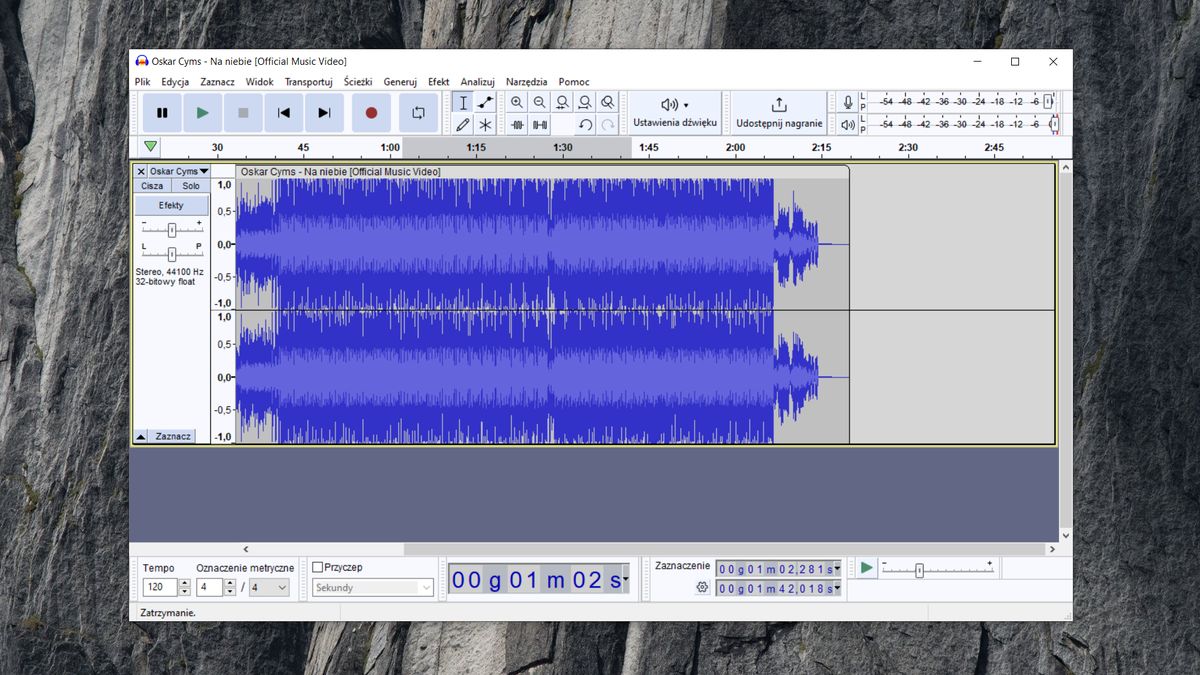Viewport: 1200px width, 675px height.
Task: Open the Transportuj menu
Action: pos(310,81)
